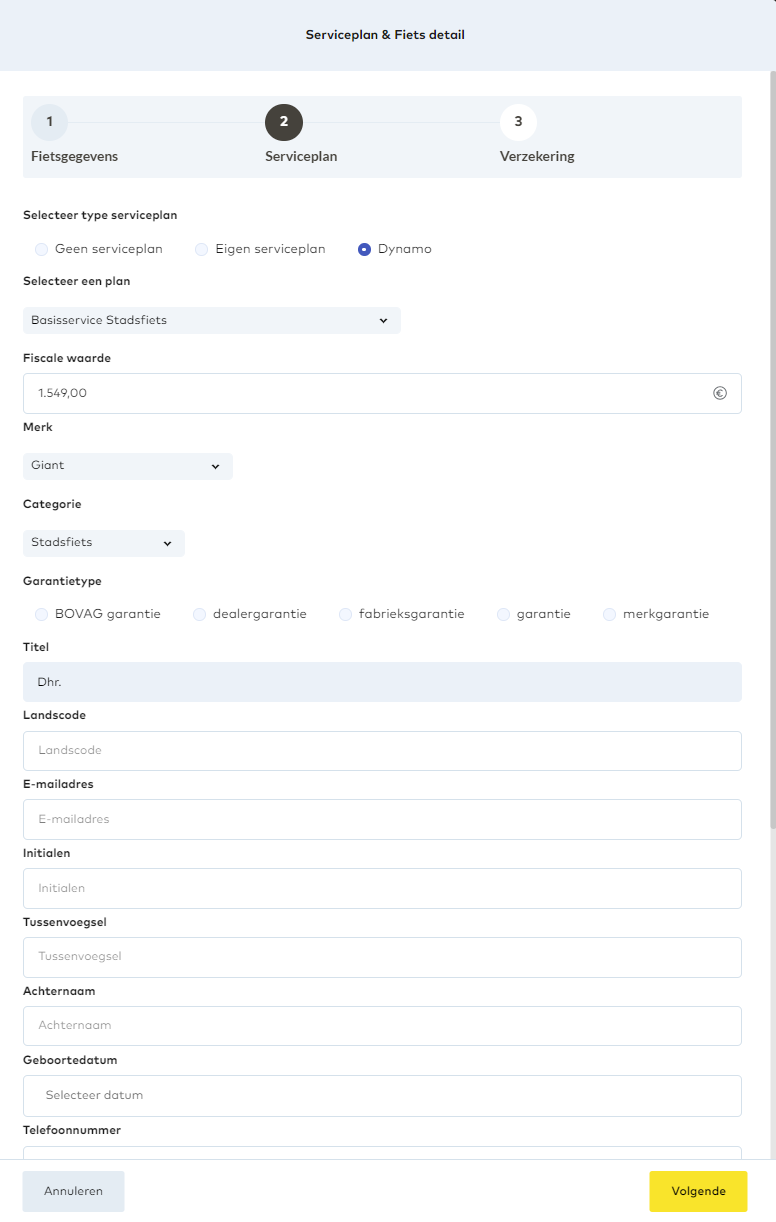Select the Dynamo serviceplan radio button
Image resolution: width=776 pixels, height=1222 pixels.
pos(365,249)
